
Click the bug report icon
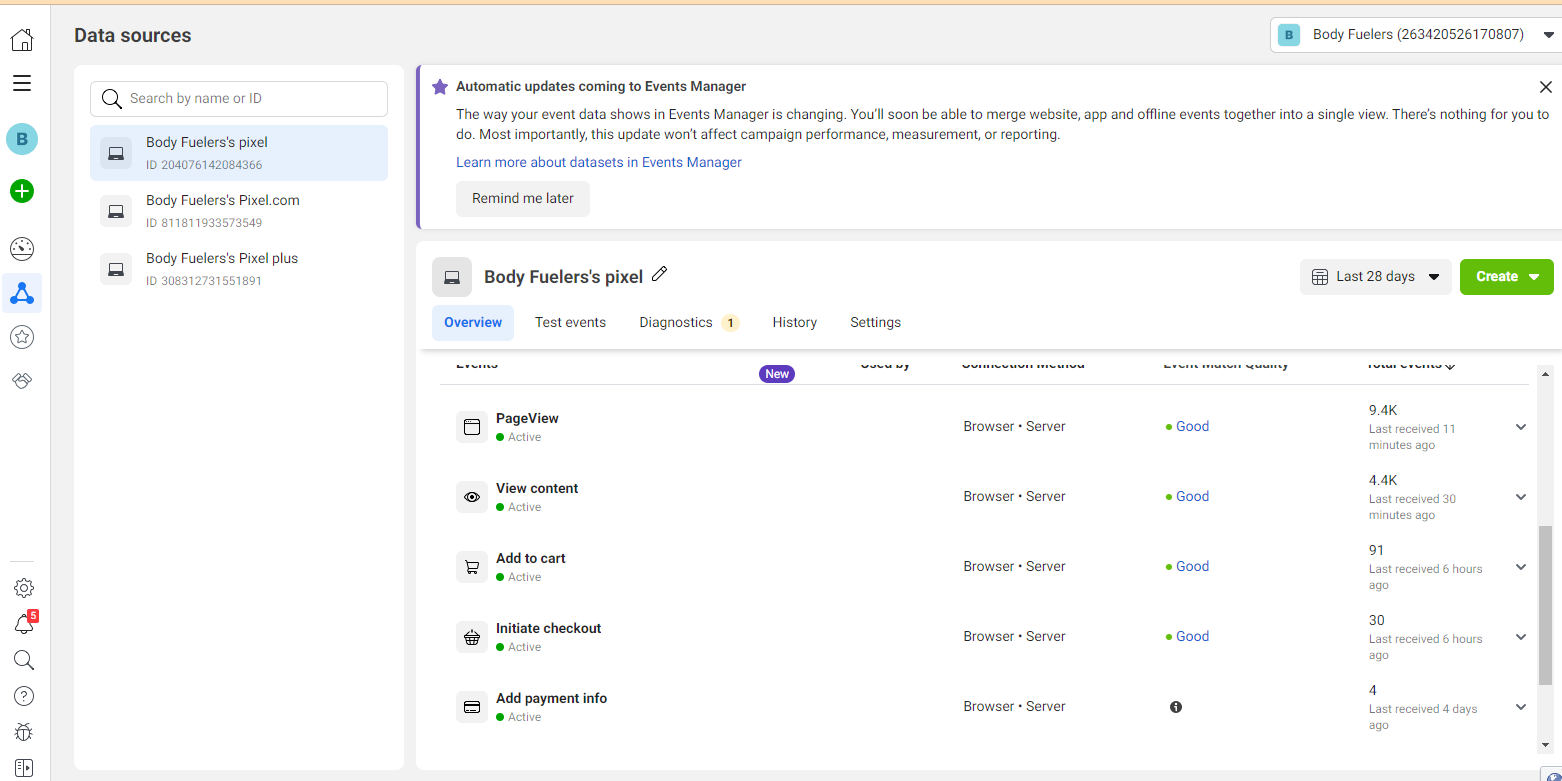(x=24, y=732)
